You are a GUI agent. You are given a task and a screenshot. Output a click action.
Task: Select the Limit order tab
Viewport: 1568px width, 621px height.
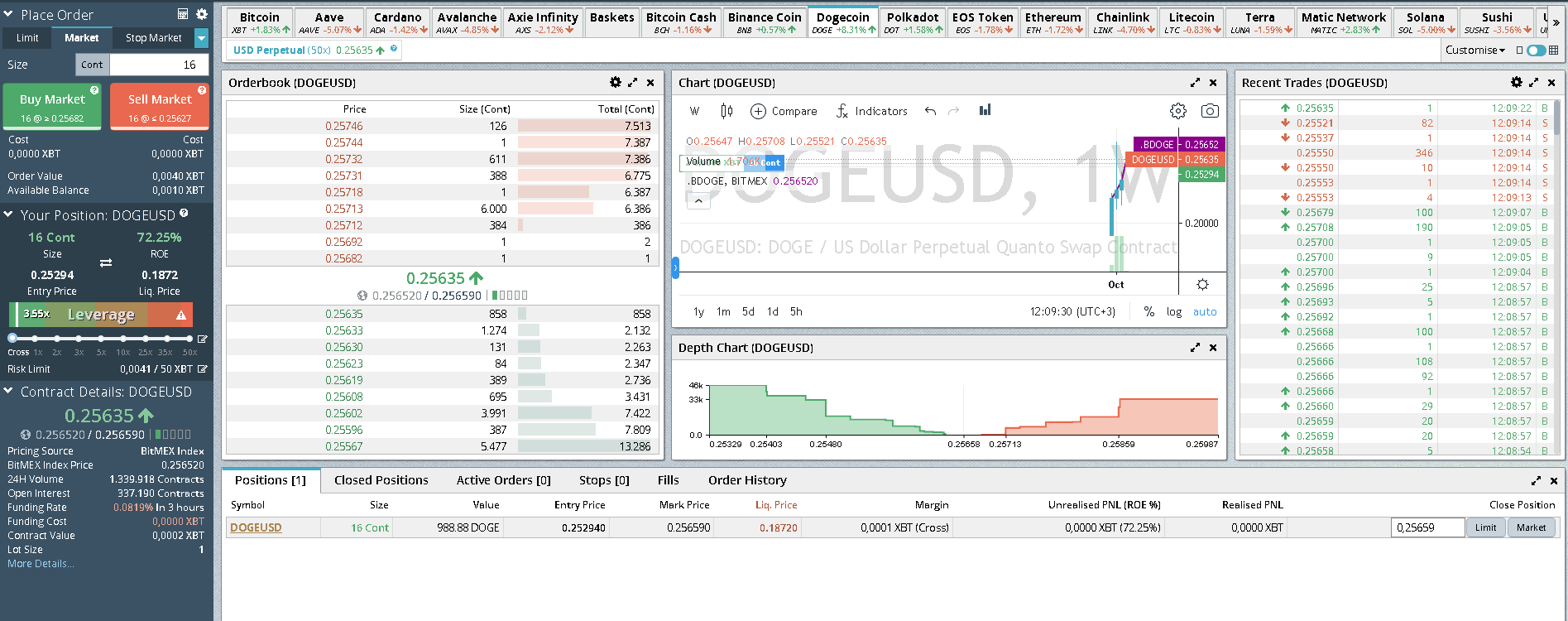click(27, 38)
